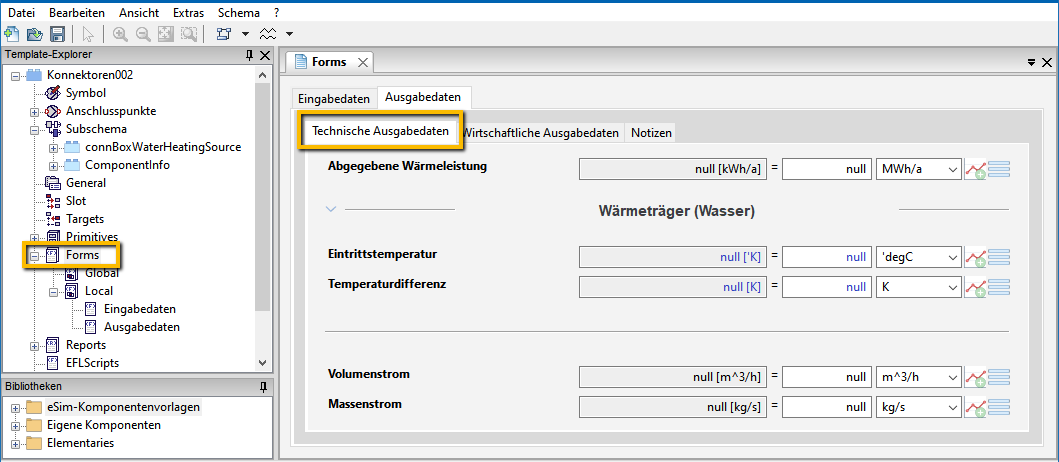This screenshot has width=1059, height=462.
Task: Expand the Primitives tree node
Action: tap(34, 237)
